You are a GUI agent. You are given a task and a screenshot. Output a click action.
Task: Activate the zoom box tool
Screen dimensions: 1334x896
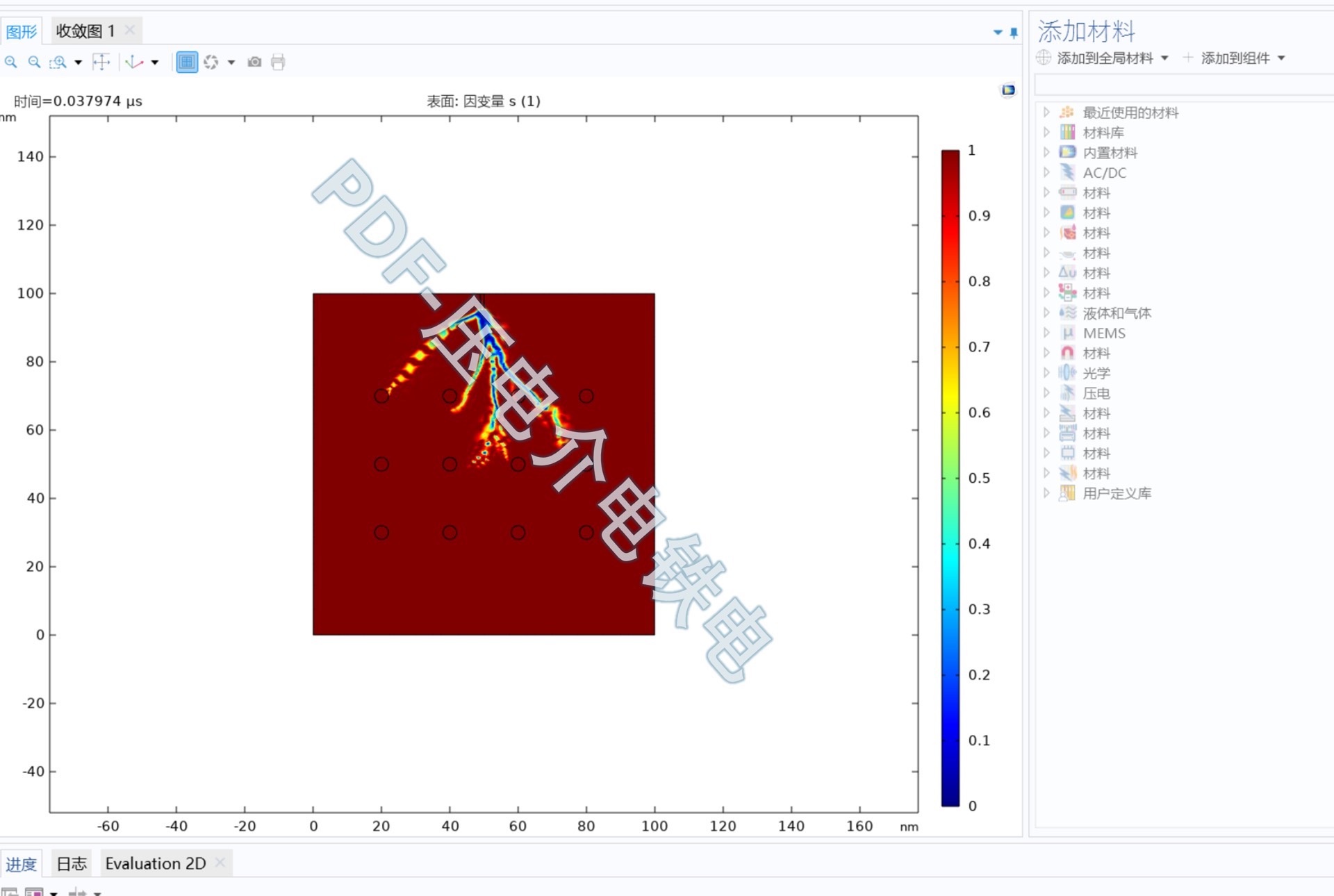58,63
